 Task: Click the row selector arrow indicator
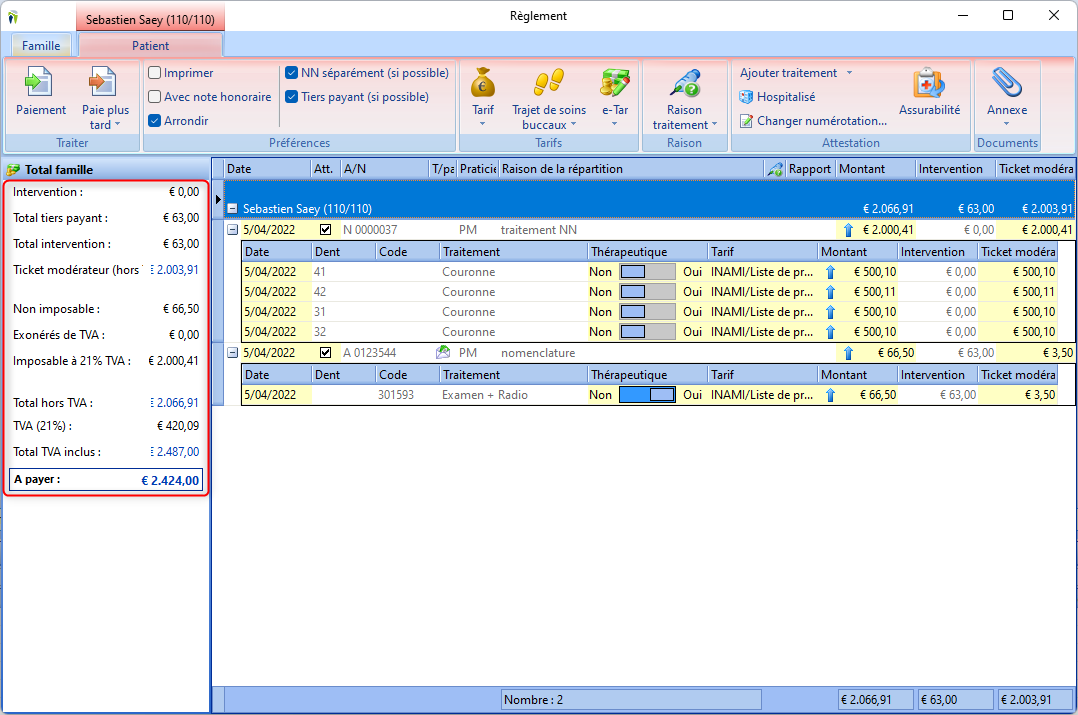click(218, 199)
